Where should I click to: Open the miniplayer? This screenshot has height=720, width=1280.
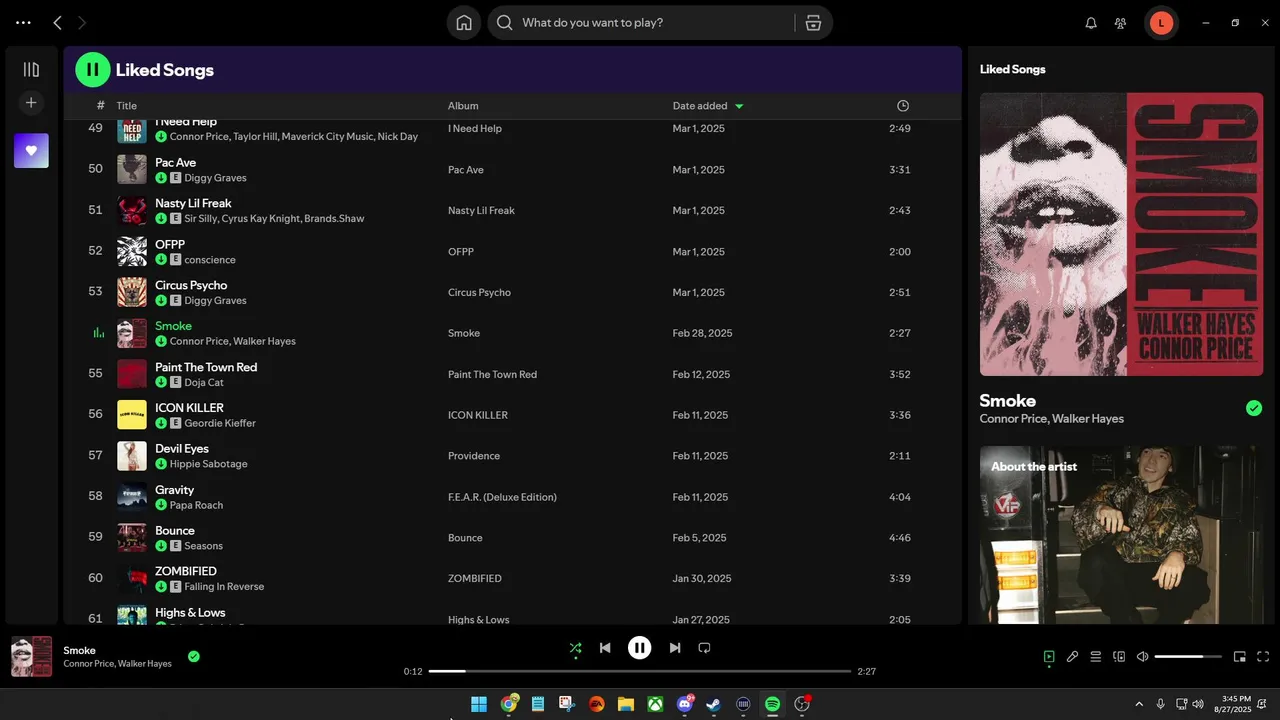click(x=1240, y=657)
